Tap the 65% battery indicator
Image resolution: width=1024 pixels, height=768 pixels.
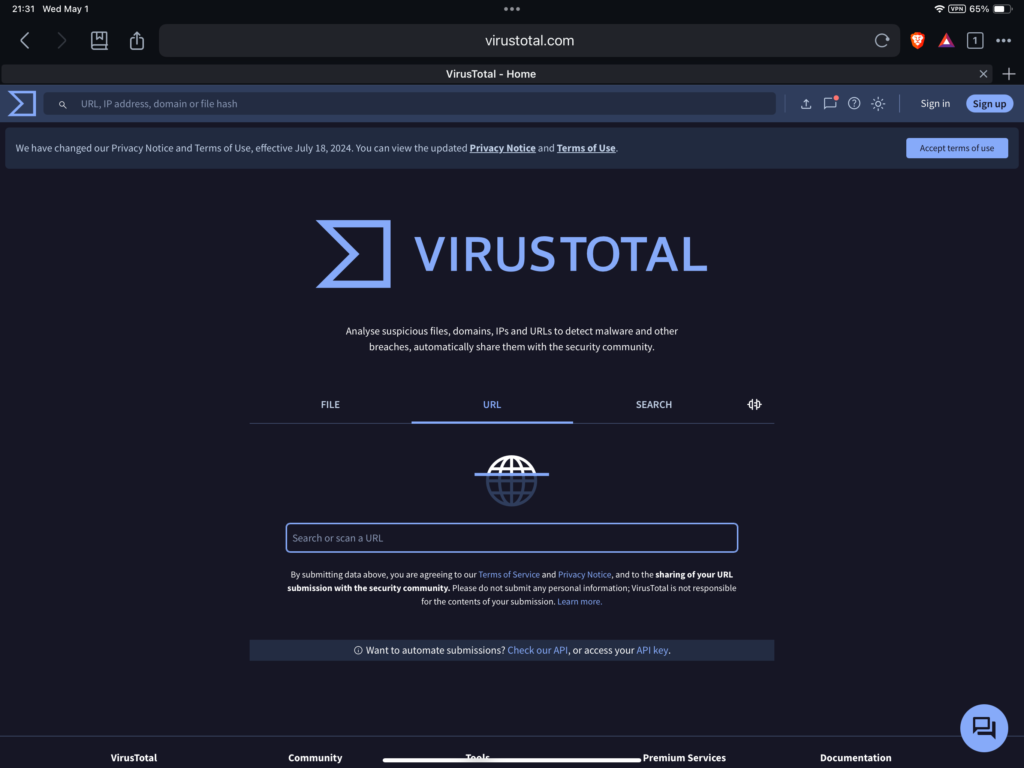point(991,9)
